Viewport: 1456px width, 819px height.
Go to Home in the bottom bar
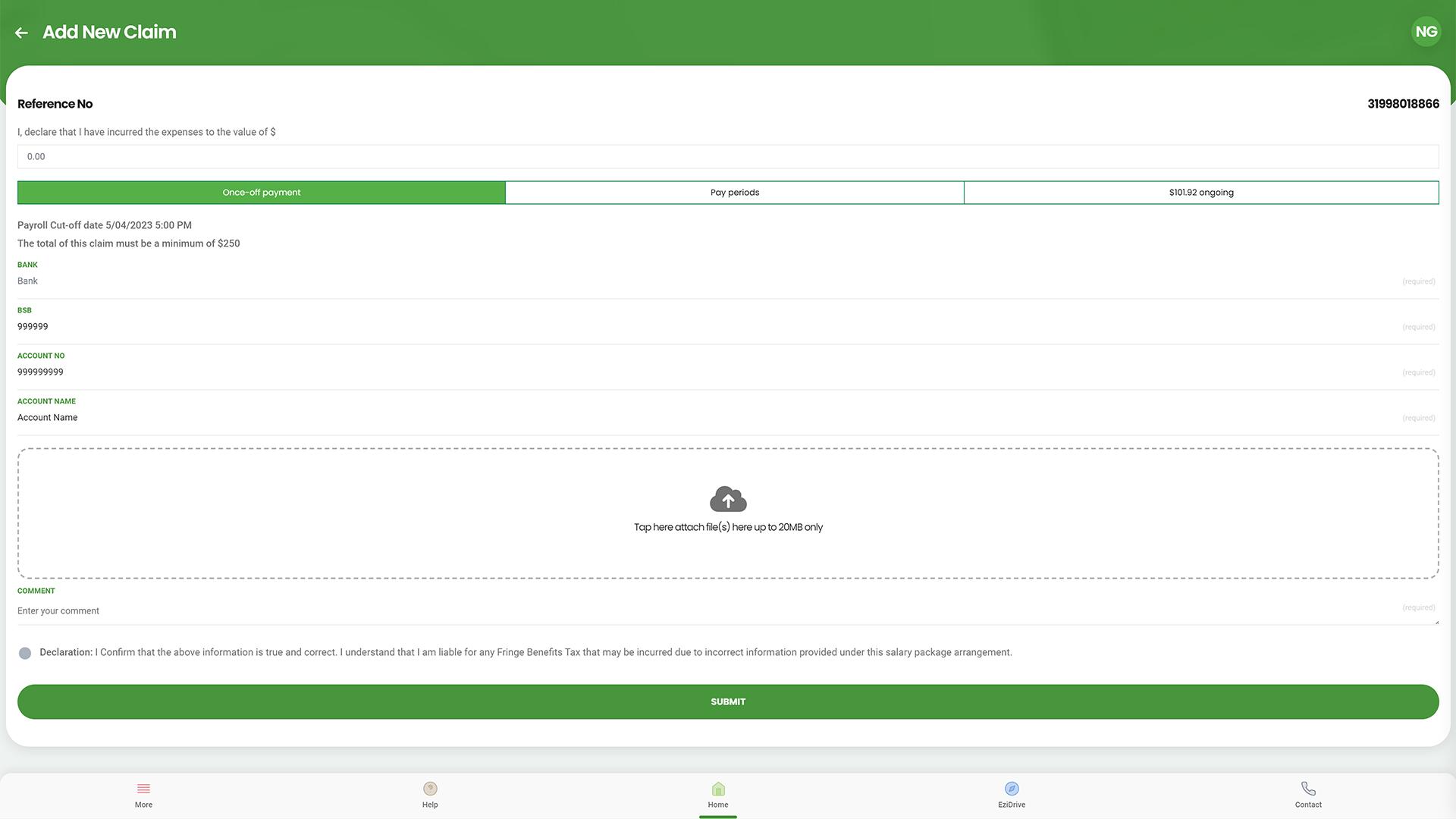[718, 795]
